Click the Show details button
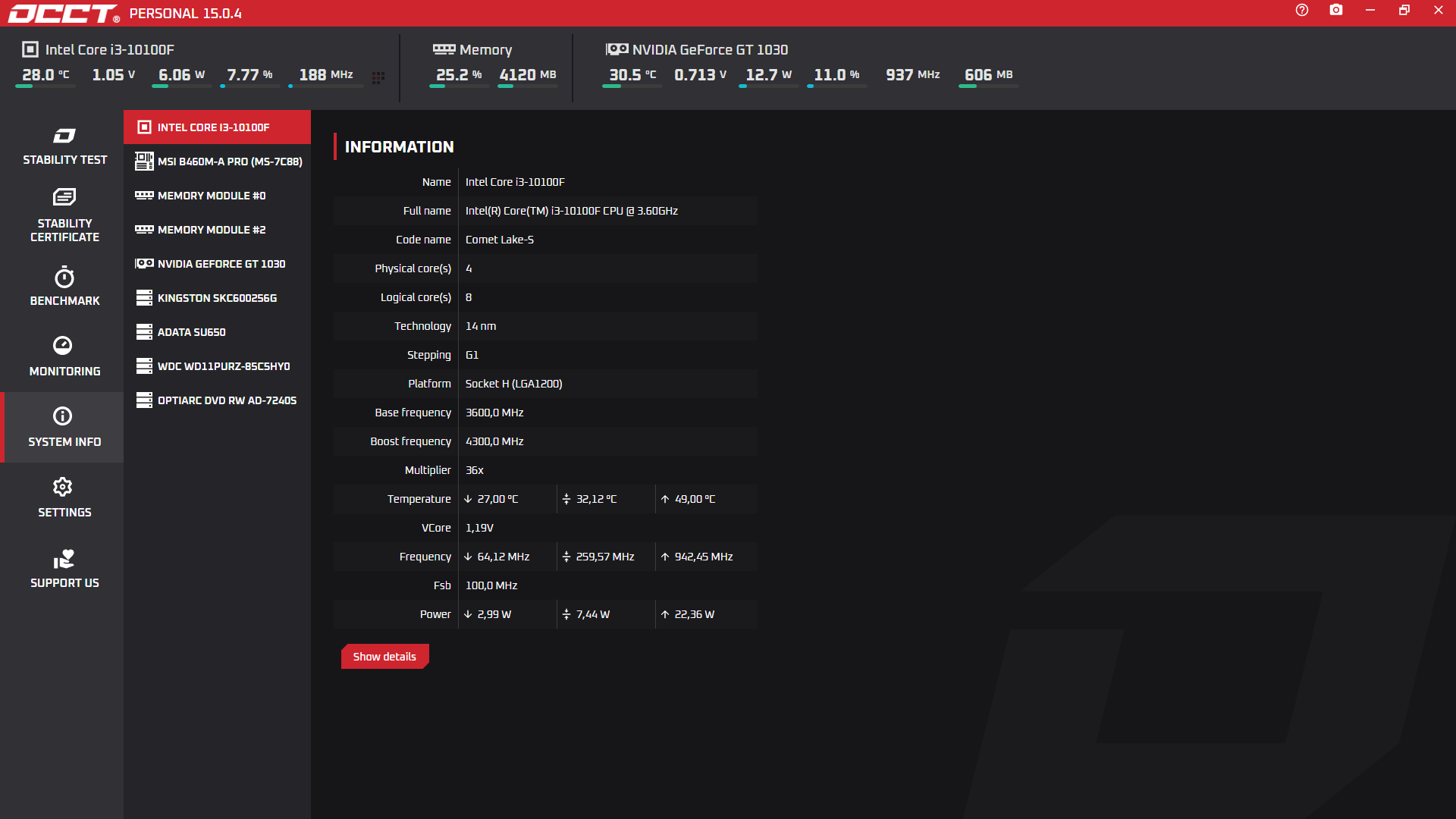The height and width of the screenshot is (819, 1456). 384,657
